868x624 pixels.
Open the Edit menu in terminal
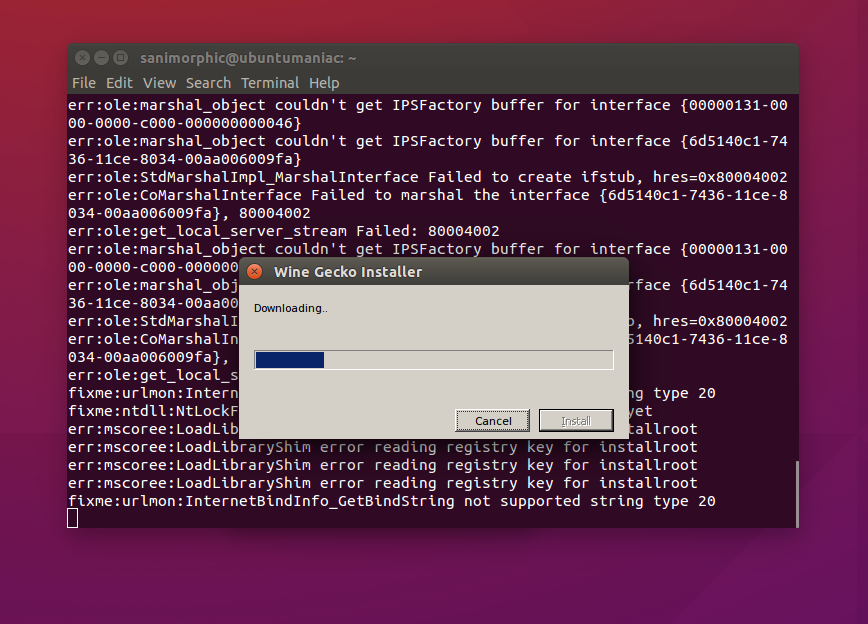click(x=119, y=83)
